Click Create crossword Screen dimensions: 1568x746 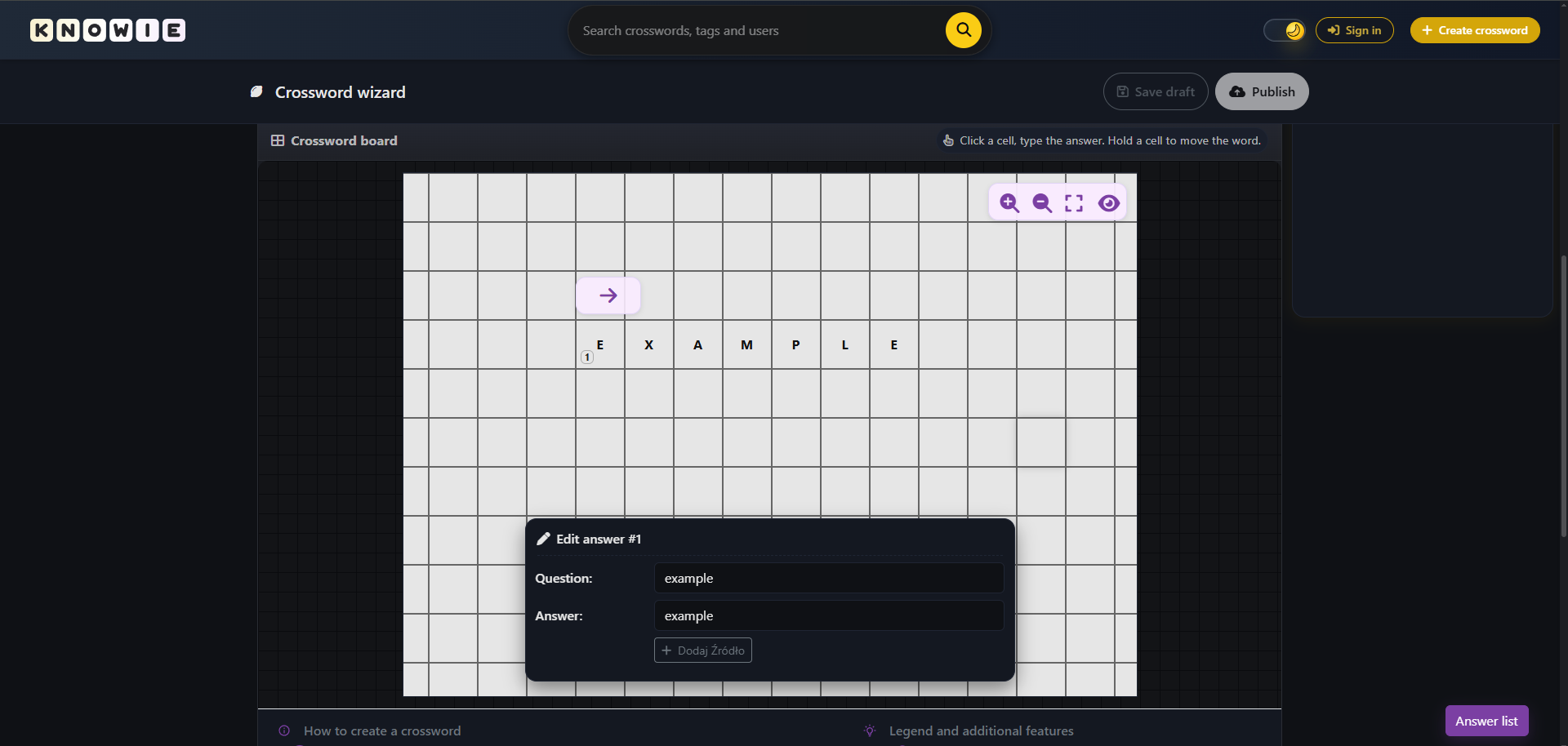tap(1475, 30)
